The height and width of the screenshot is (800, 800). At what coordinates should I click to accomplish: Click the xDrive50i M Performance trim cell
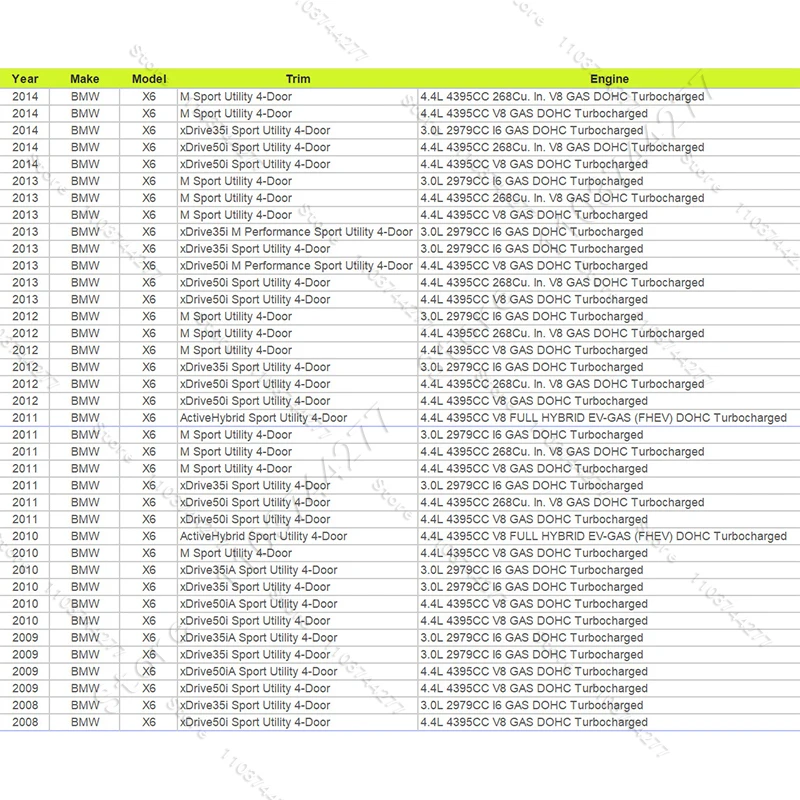pos(297,266)
